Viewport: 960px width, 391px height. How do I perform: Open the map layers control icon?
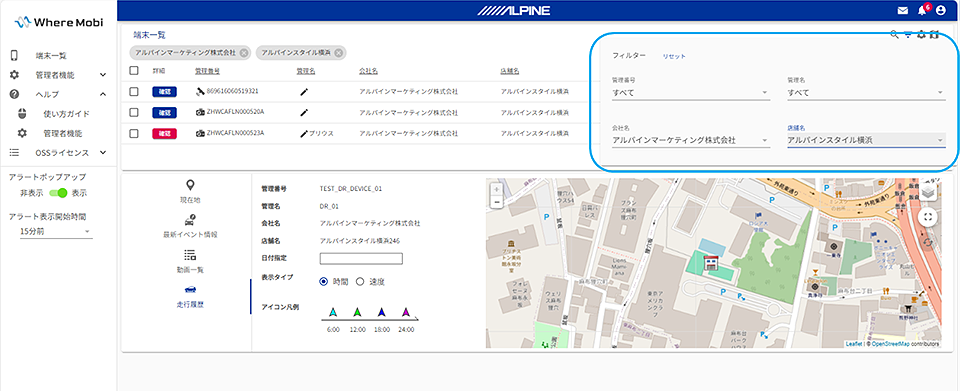point(929,192)
